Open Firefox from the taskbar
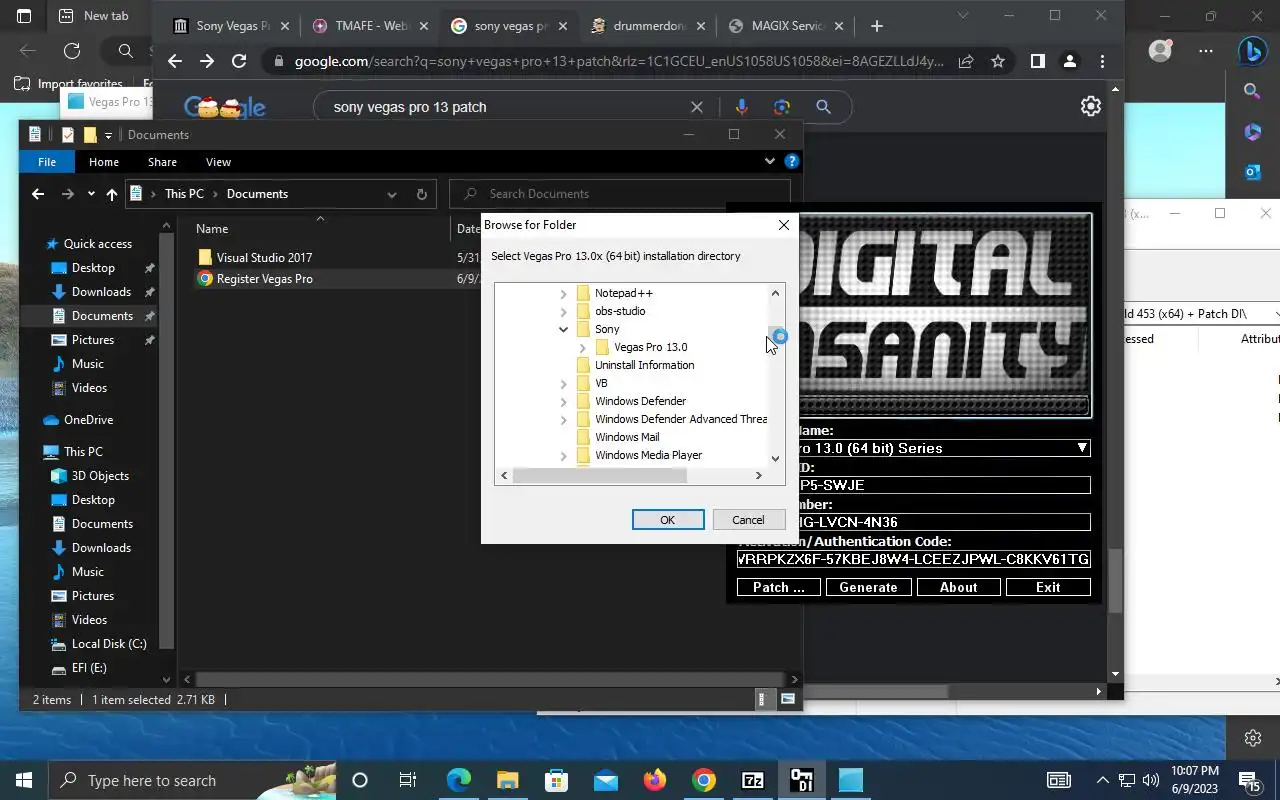The image size is (1280, 800). (x=655, y=780)
